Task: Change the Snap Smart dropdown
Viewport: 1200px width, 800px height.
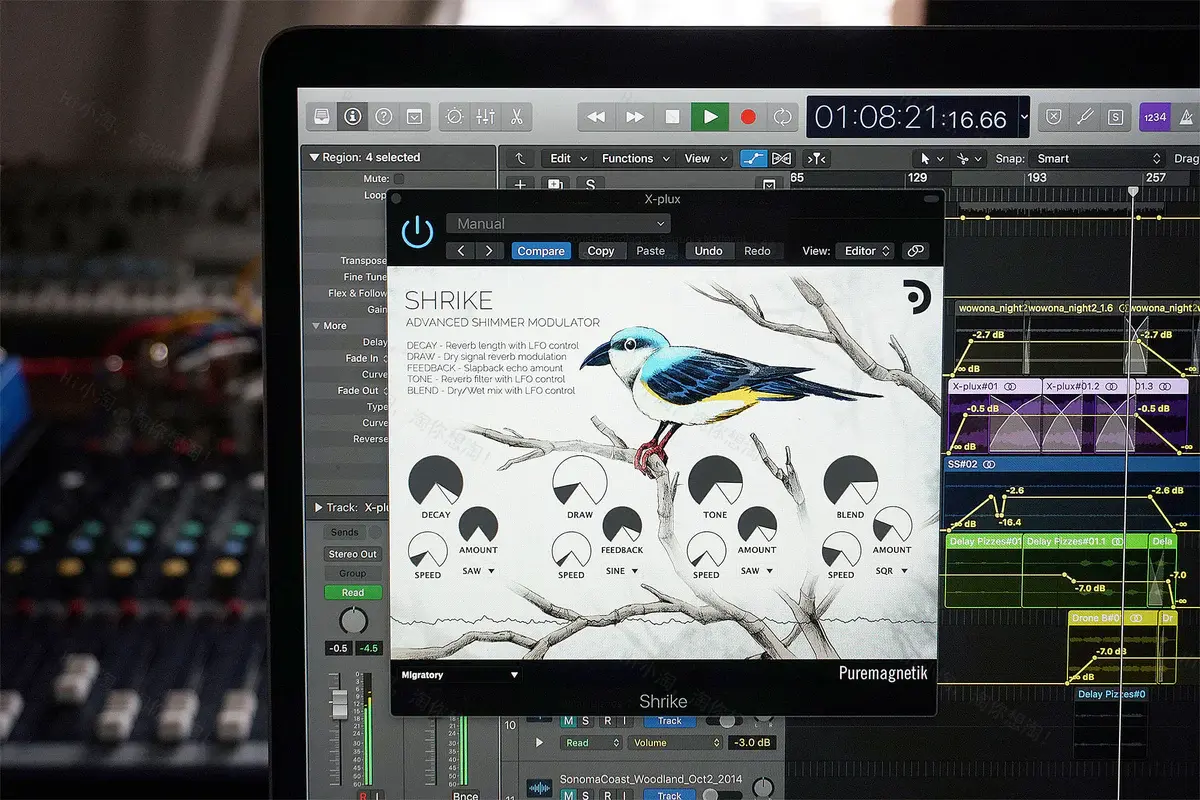Action: point(1095,157)
